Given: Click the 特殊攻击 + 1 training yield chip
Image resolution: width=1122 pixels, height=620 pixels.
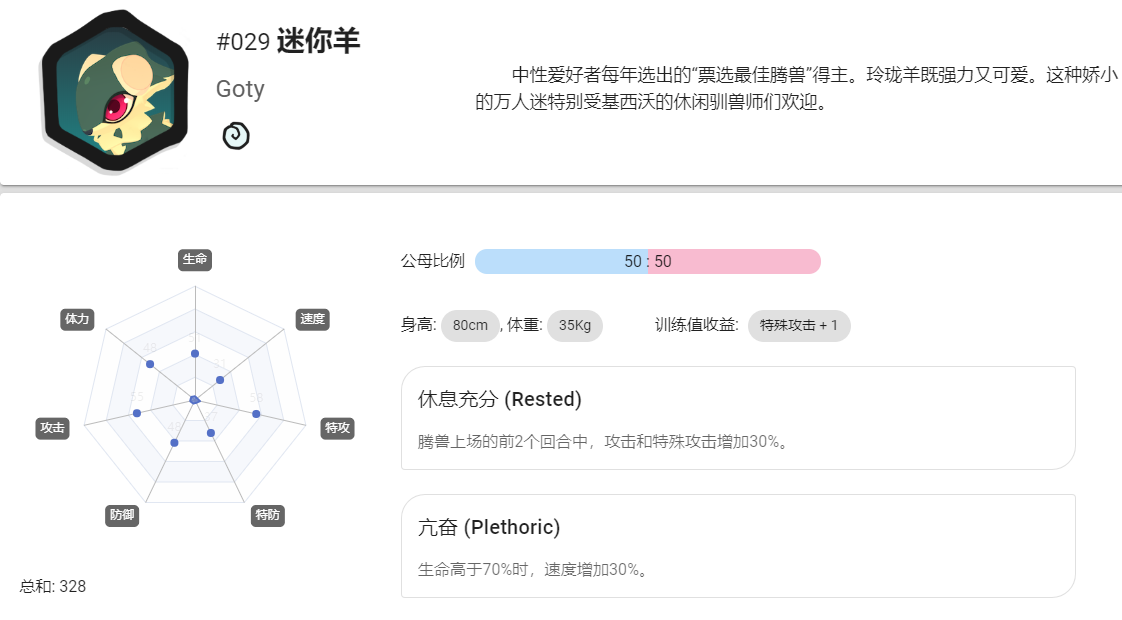Looking at the screenshot, I should pyautogui.click(x=799, y=326).
